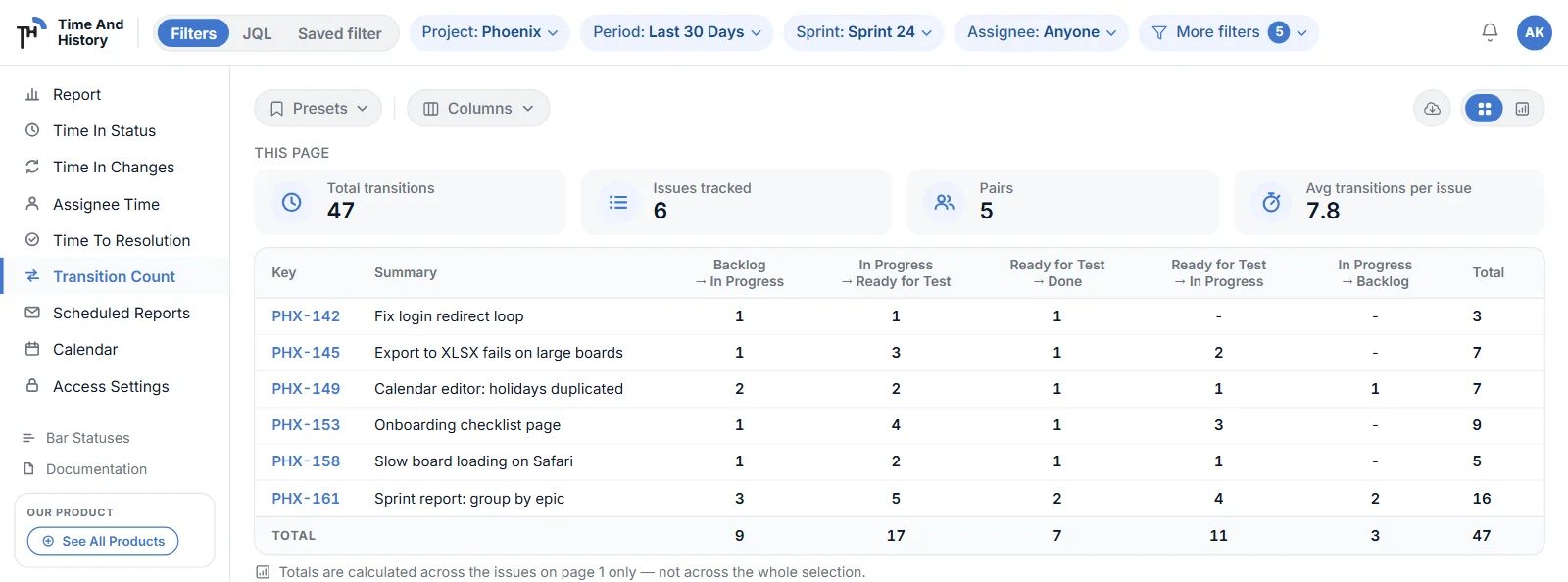Click the Access Settings lock icon
1568x582 pixels.
(32, 386)
